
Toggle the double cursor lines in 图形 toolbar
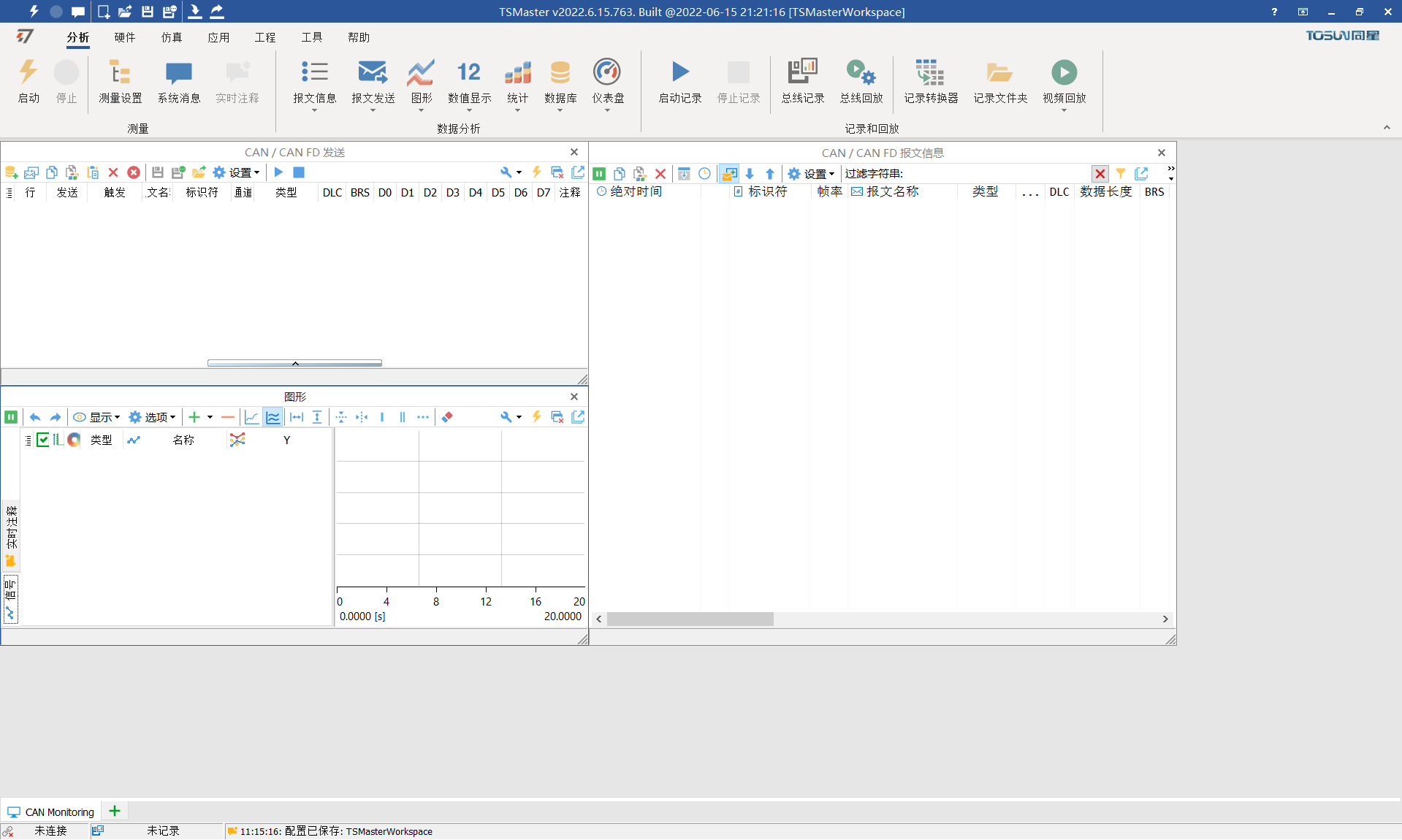tap(403, 417)
